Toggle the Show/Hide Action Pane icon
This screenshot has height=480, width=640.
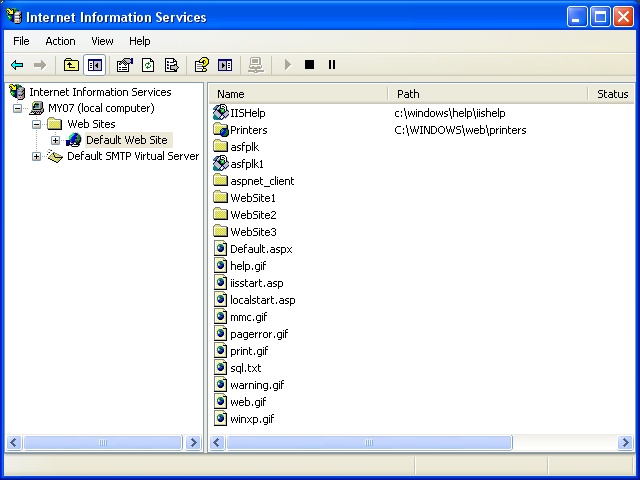click(x=225, y=65)
